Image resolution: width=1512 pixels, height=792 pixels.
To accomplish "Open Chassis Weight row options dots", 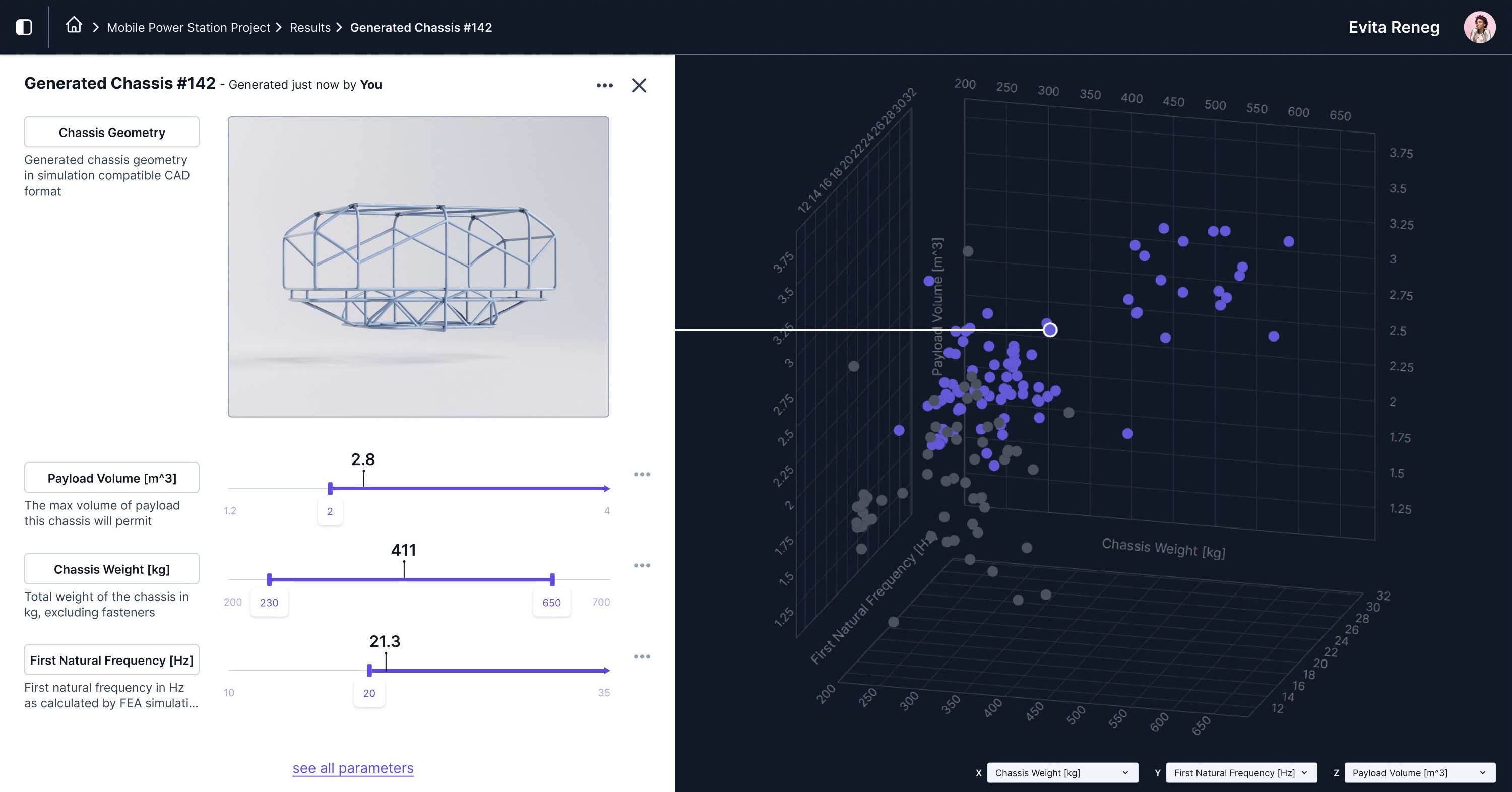I will (642, 566).
